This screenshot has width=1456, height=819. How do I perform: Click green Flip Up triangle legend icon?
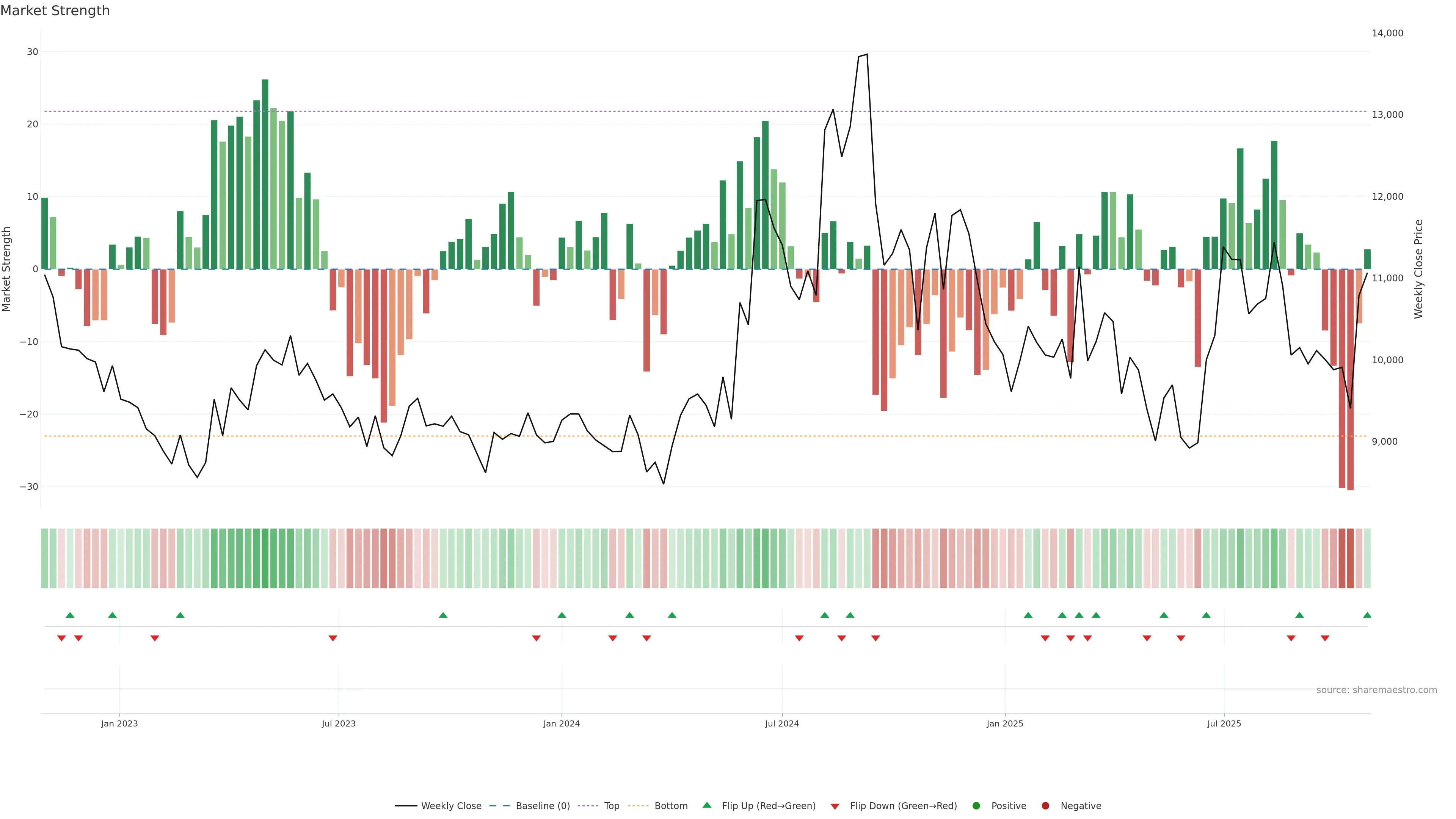pyautogui.click(x=706, y=805)
